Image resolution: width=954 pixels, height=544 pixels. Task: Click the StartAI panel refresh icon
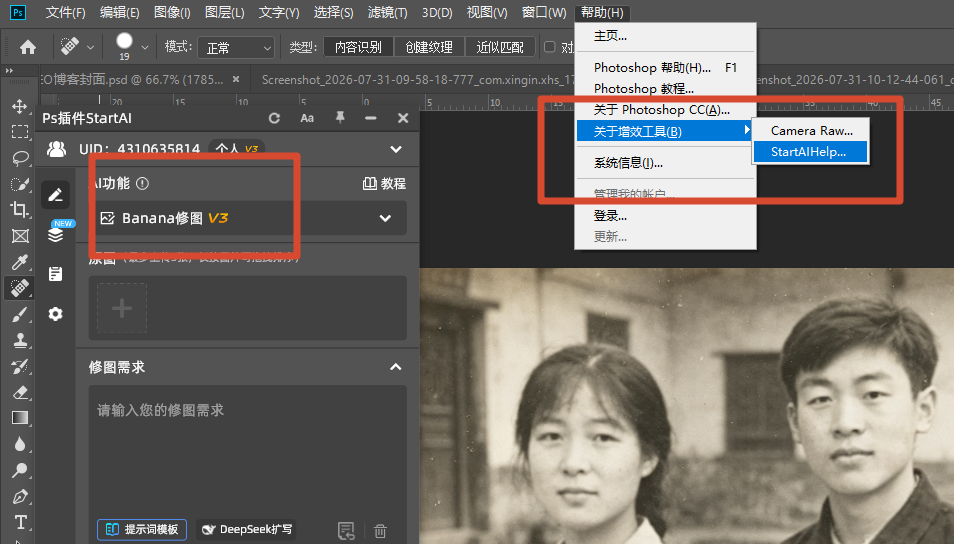click(x=274, y=118)
